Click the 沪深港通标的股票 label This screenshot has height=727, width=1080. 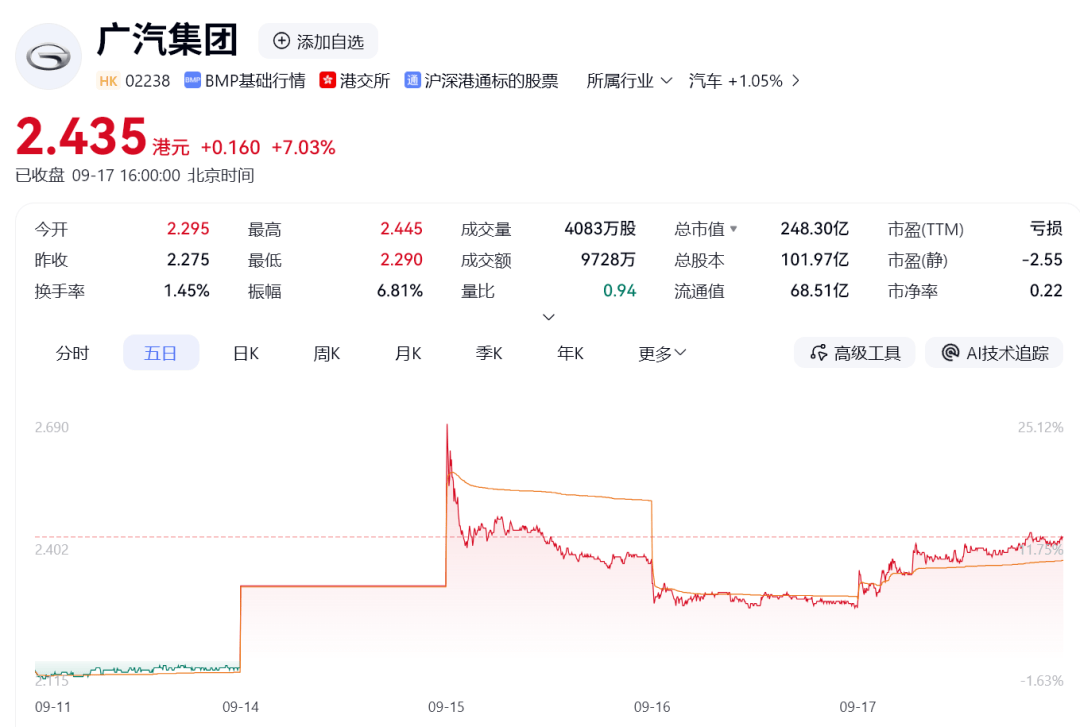point(491,81)
